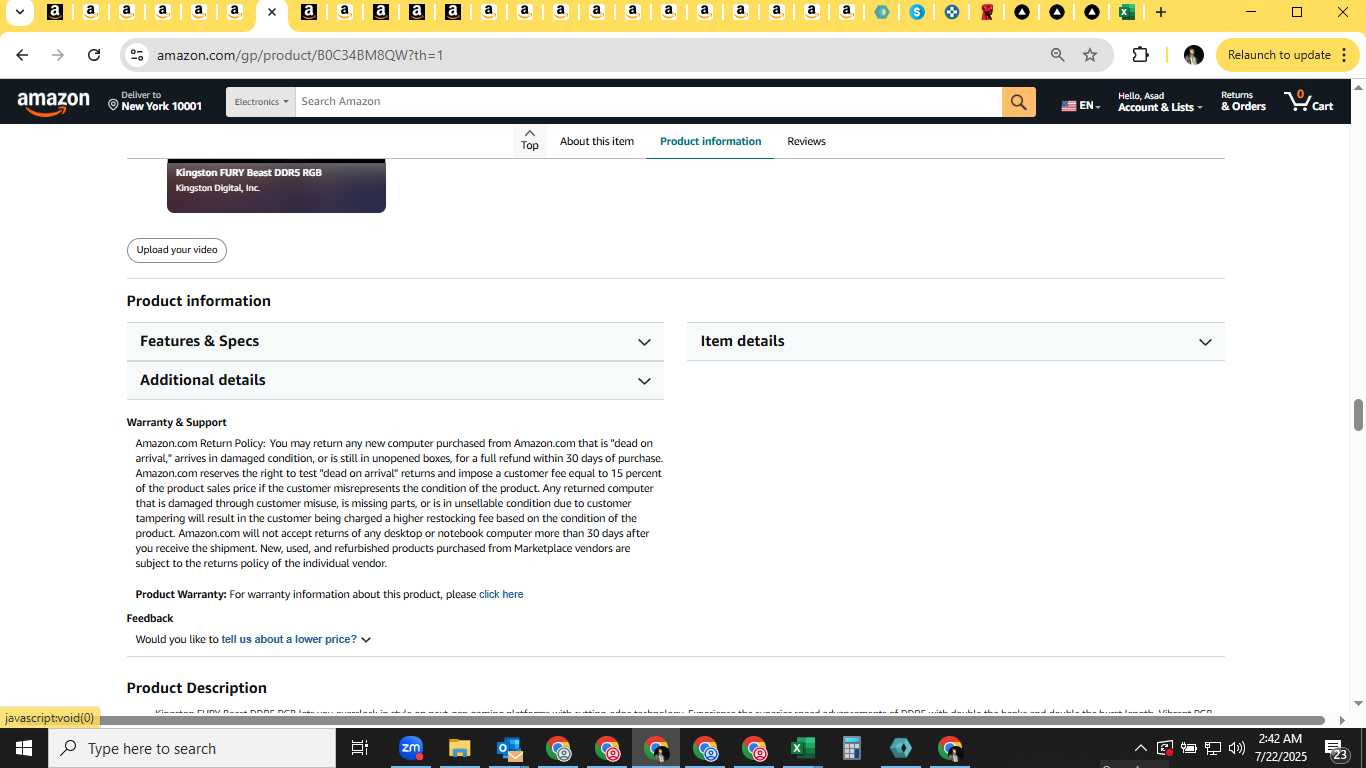Click the Amazon logo
1366x768 pixels.
tap(53, 102)
